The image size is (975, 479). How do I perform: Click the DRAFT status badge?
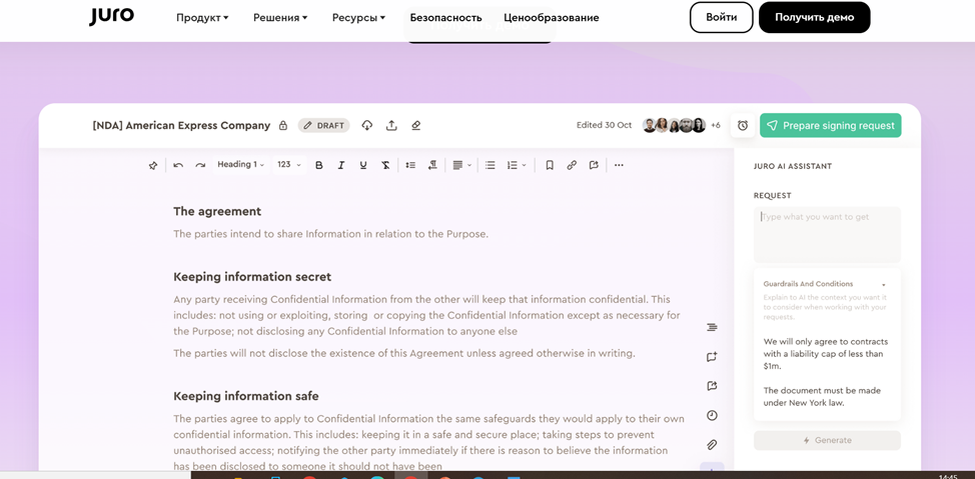(x=324, y=126)
